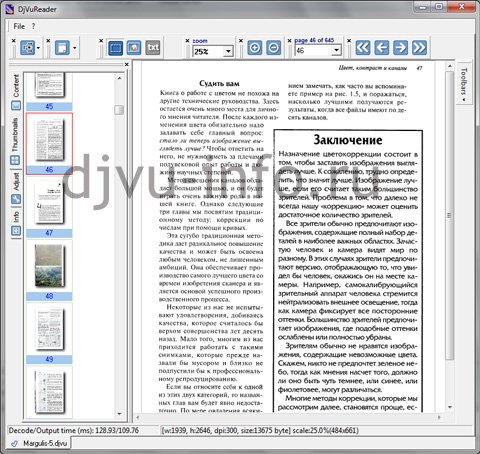Expand the layout mode dropdown arrow
Viewport: 480px width, 454px height.
pos(38,48)
